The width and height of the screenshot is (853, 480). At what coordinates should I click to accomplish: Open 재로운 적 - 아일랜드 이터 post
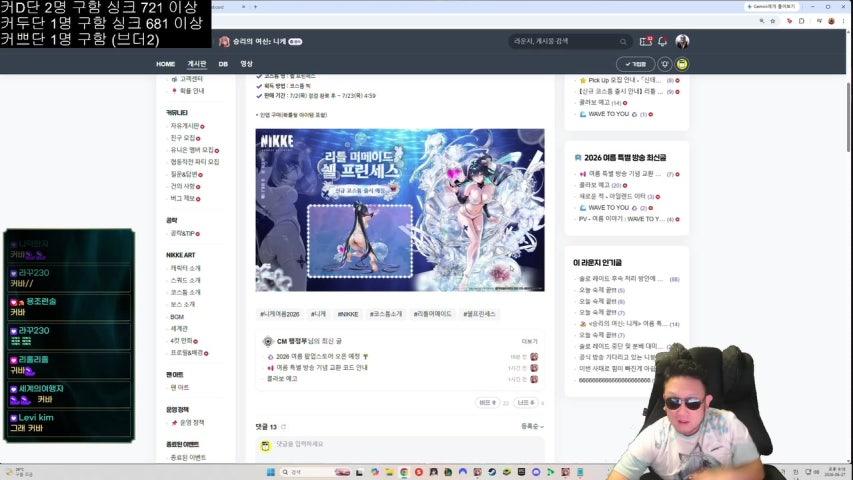pos(612,196)
